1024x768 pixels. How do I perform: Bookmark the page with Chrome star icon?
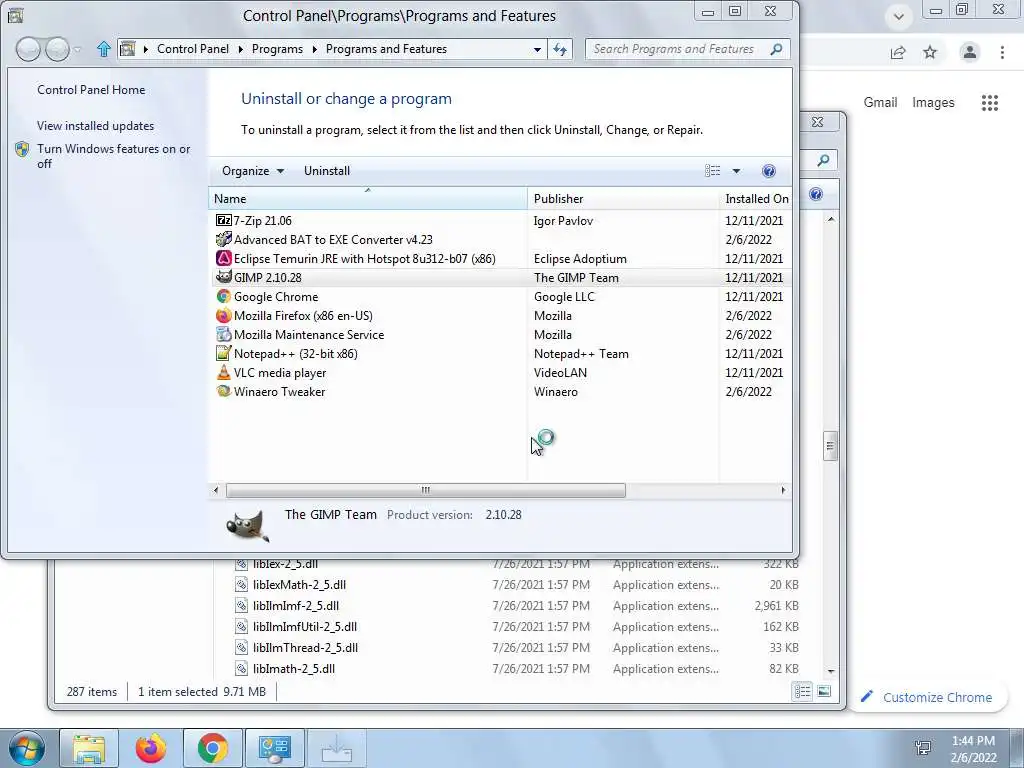(930, 52)
